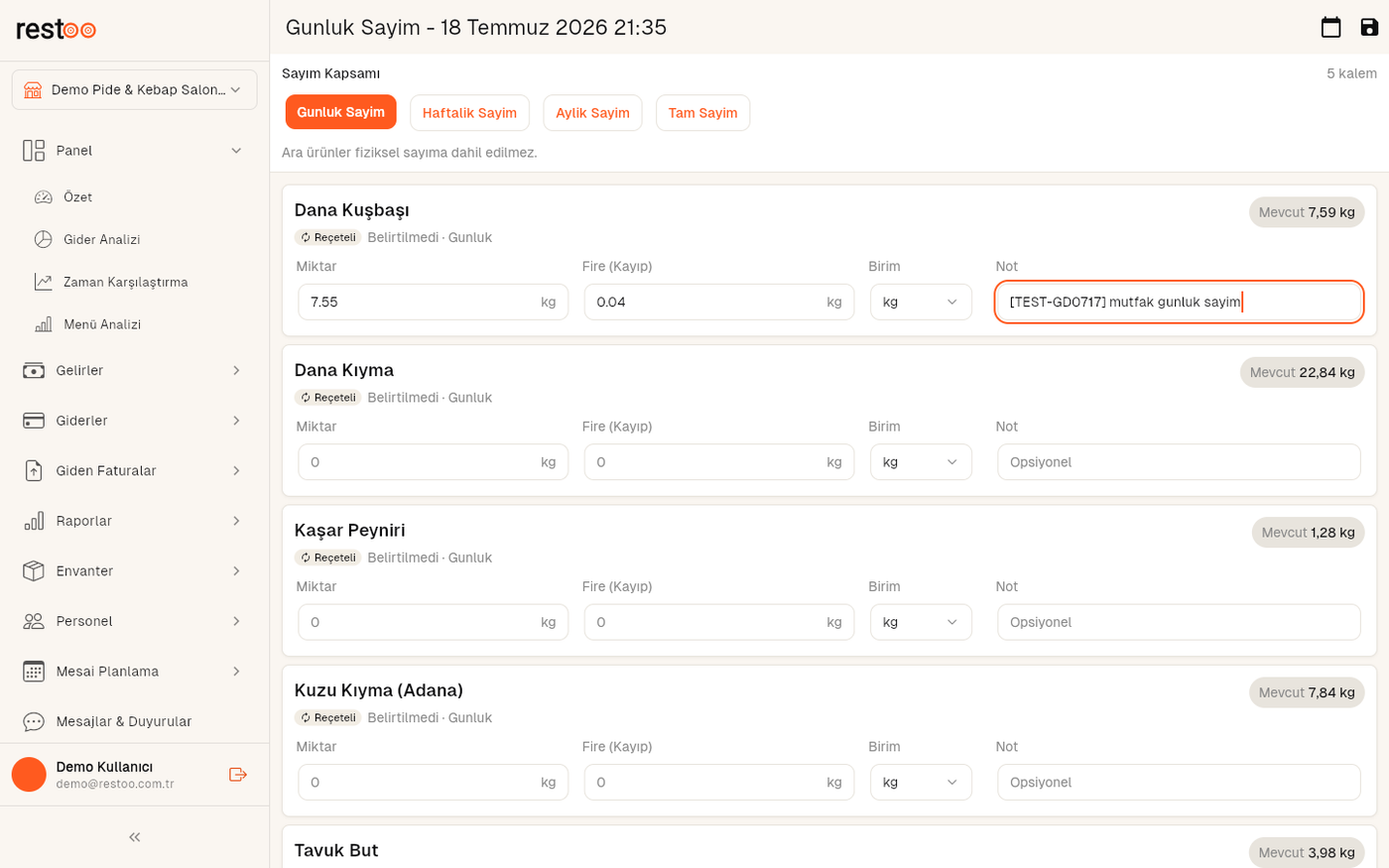Screen dimensions: 1389x868
Task: Click the save disk icon
Action: coord(1369,27)
